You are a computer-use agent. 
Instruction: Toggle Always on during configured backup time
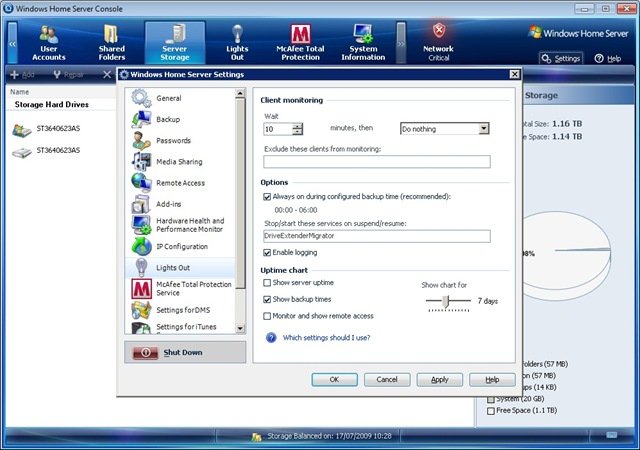pyautogui.click(x=267, y=197)
